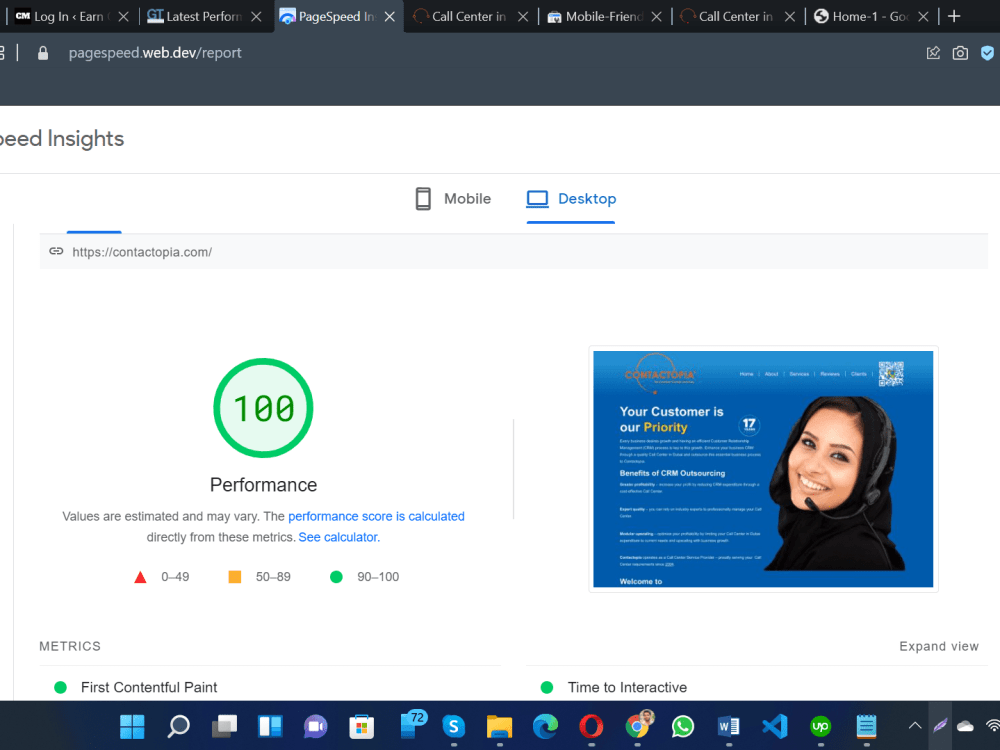Open the Windows Start menu

tap(132, 726)
